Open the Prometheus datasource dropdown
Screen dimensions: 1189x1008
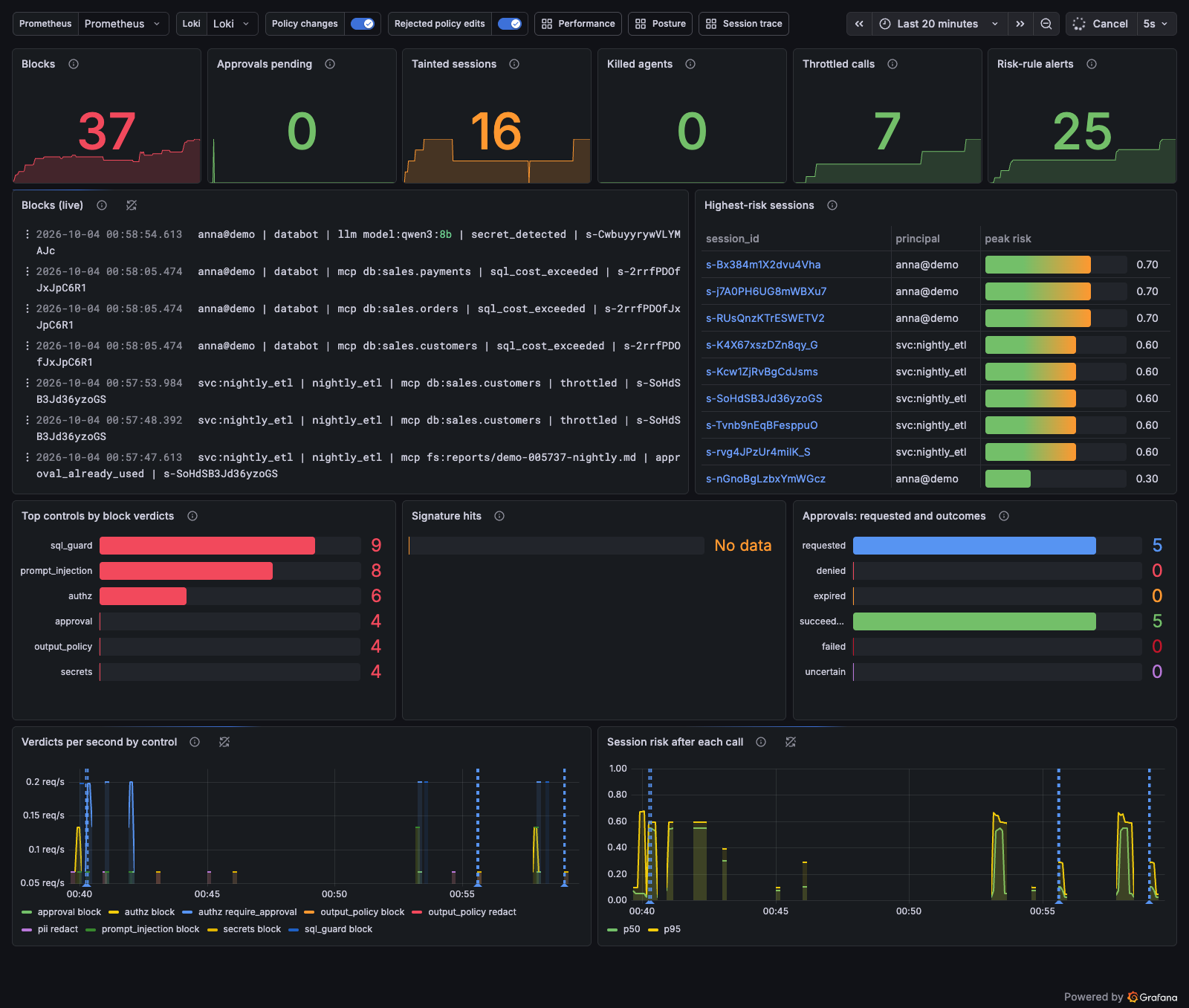coord(123,24)
